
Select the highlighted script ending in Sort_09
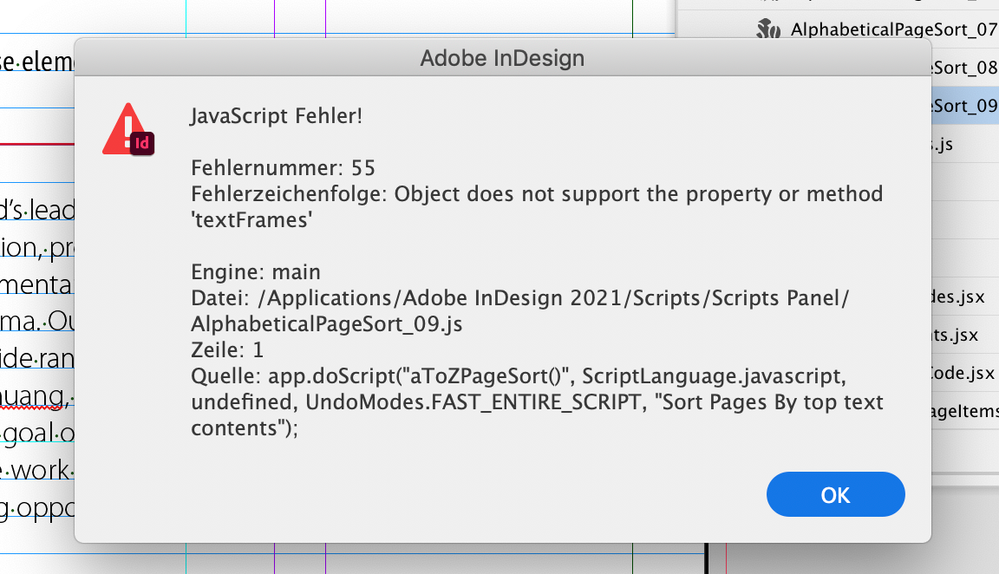963,105
